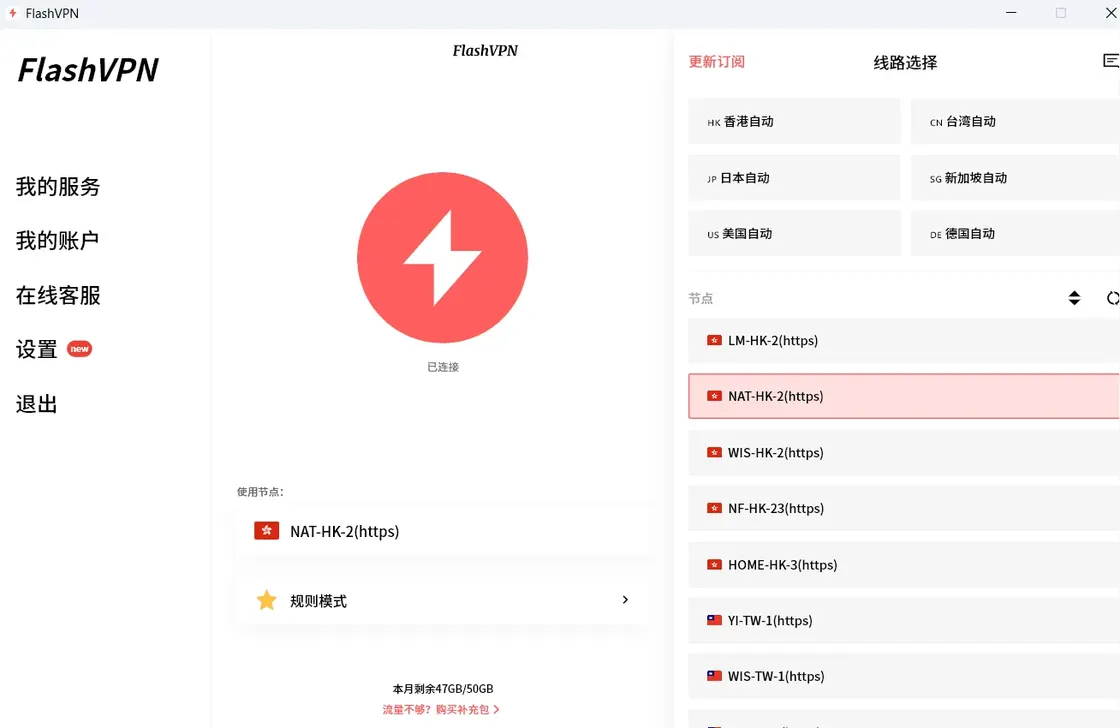
Task: Open 在线客服 support page
Action: coord(58,295)
